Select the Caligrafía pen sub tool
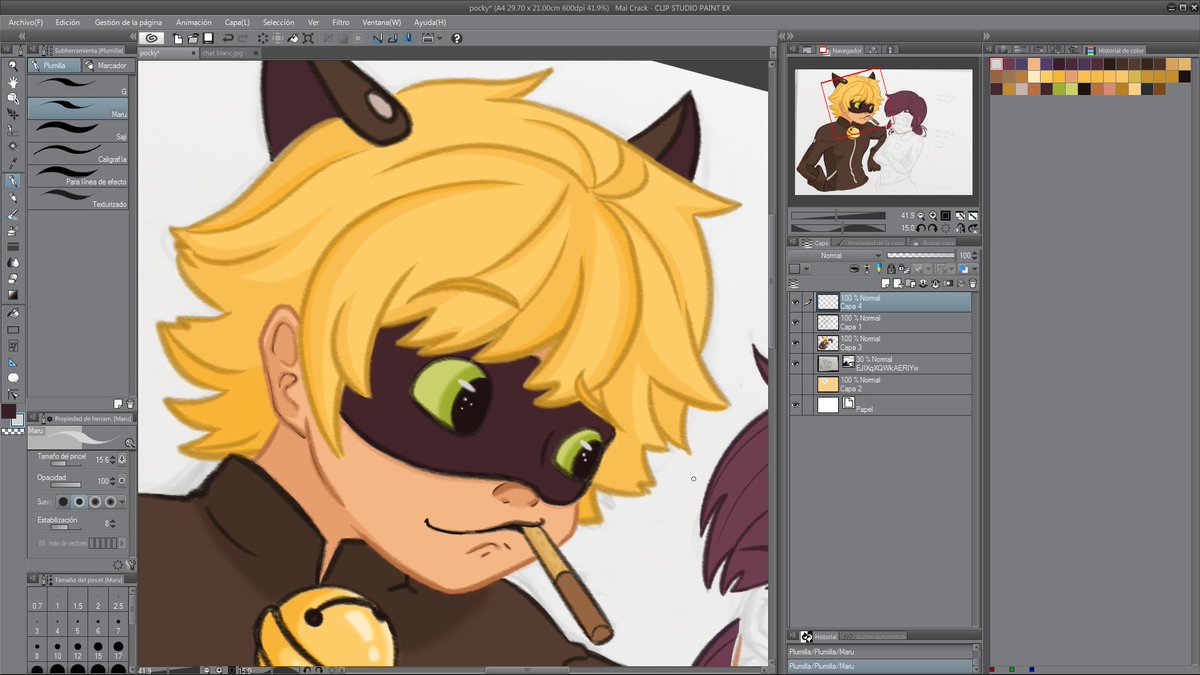 [x=78, y=153]
